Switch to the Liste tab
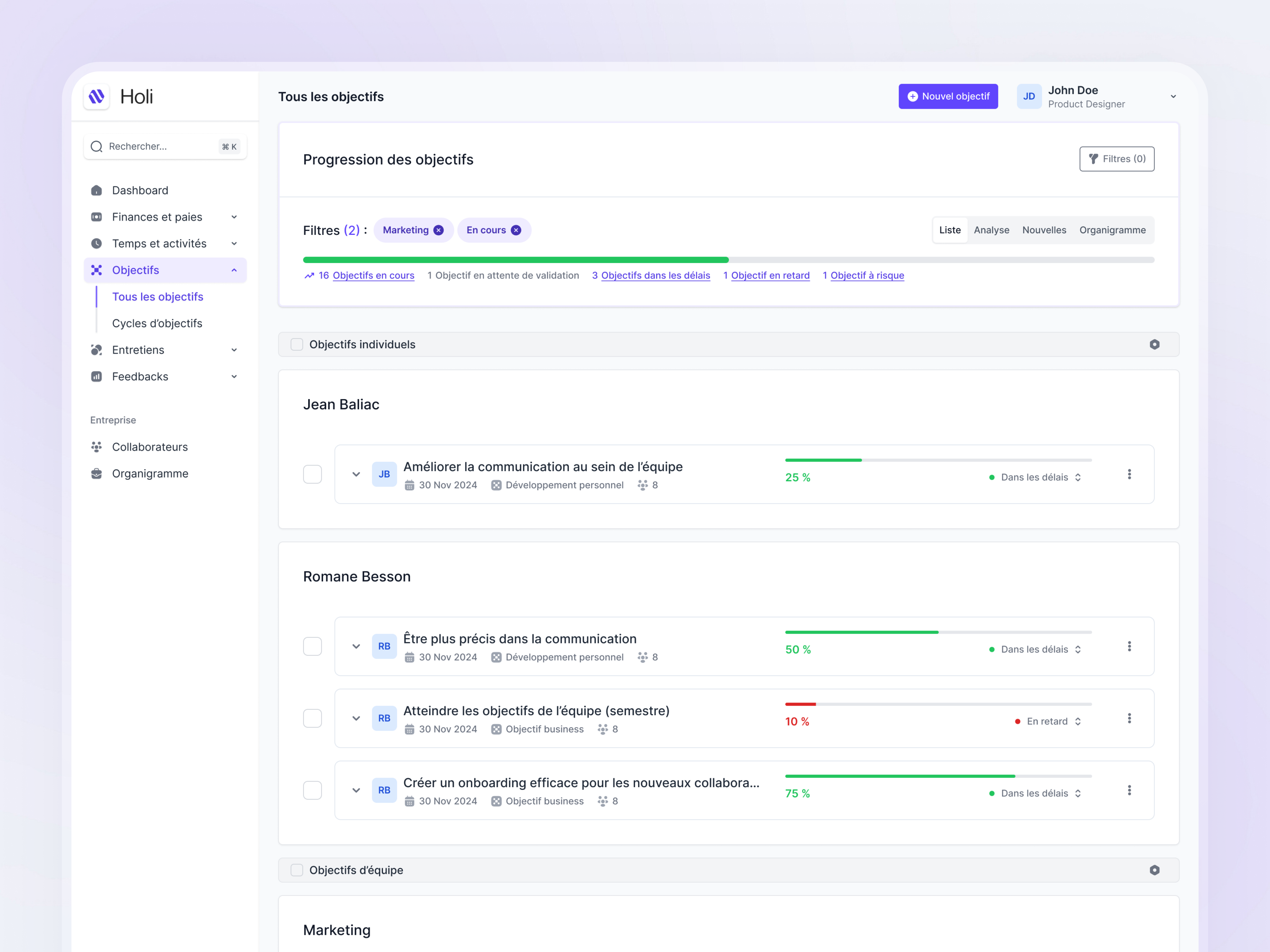Image resolution: width=1270 pixels, height=952 pixels. (x=950, y=230)
